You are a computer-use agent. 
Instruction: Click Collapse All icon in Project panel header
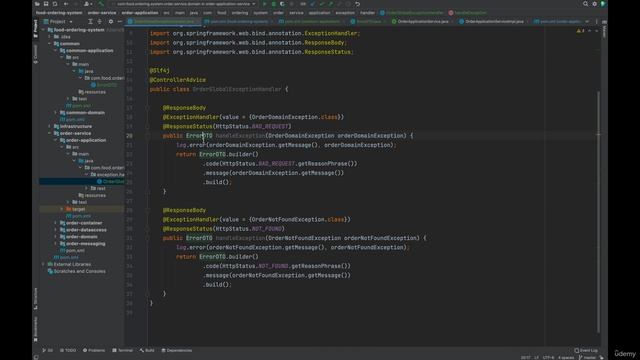99,21
